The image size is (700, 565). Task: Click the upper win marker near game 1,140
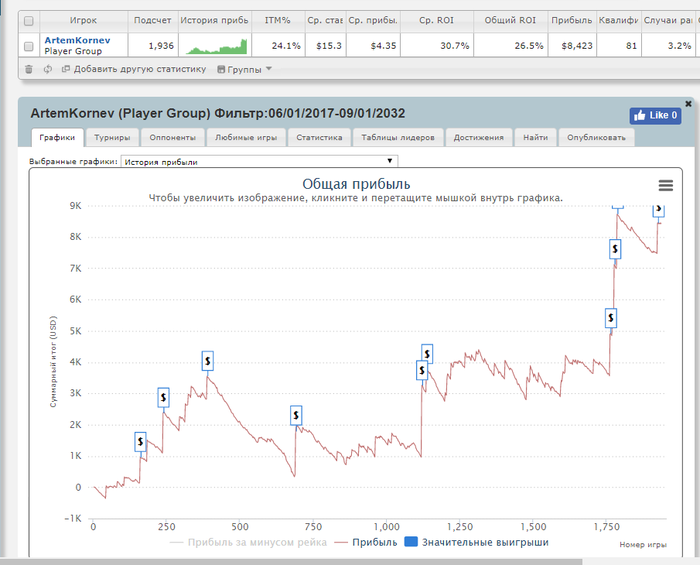click(427, 353)
